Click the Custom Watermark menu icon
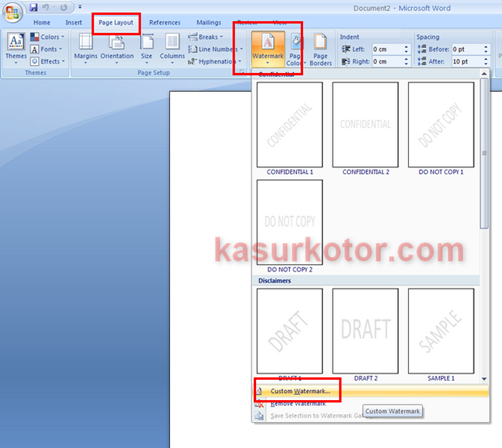 pos(259,391)
